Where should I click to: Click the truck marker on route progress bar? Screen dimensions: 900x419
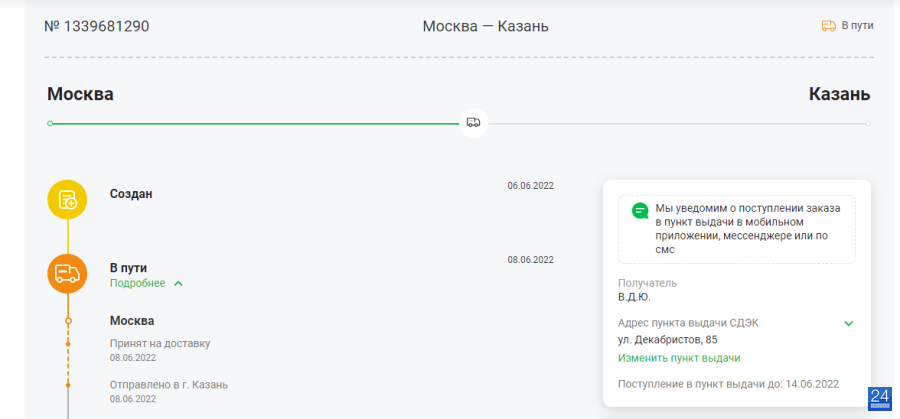[x=474, y=123]
